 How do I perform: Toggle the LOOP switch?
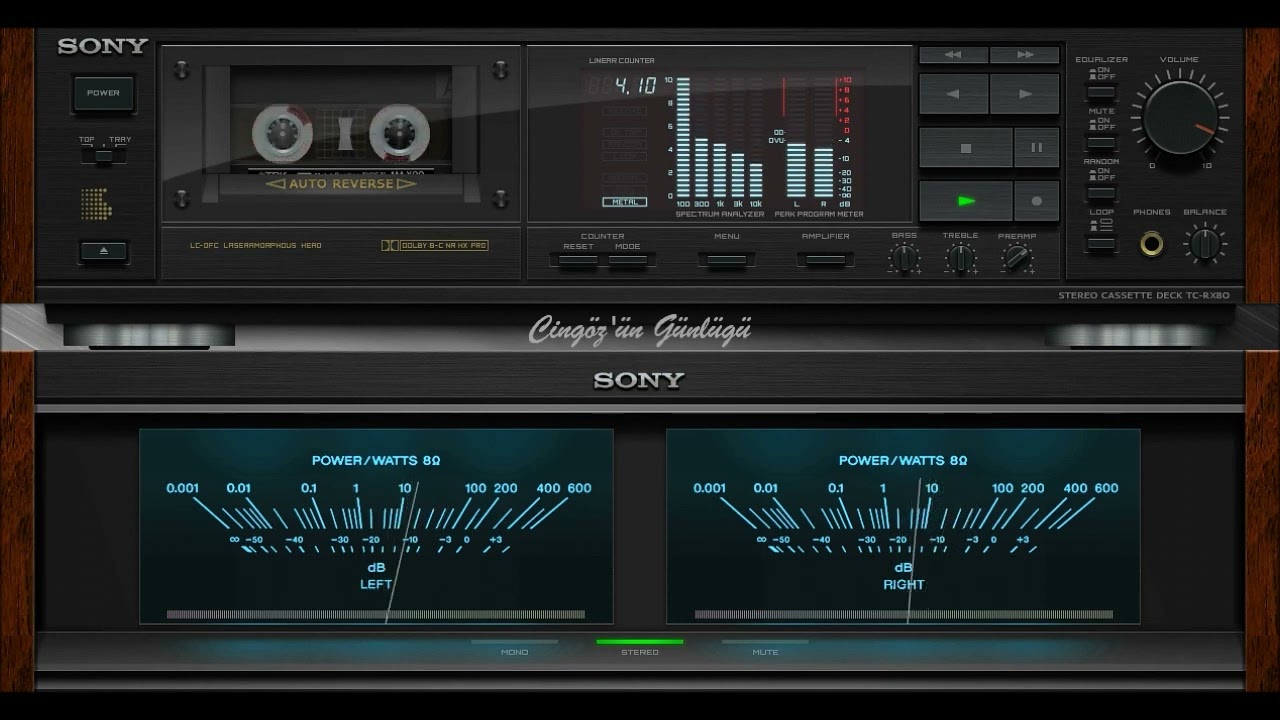tap(1101, 243)
